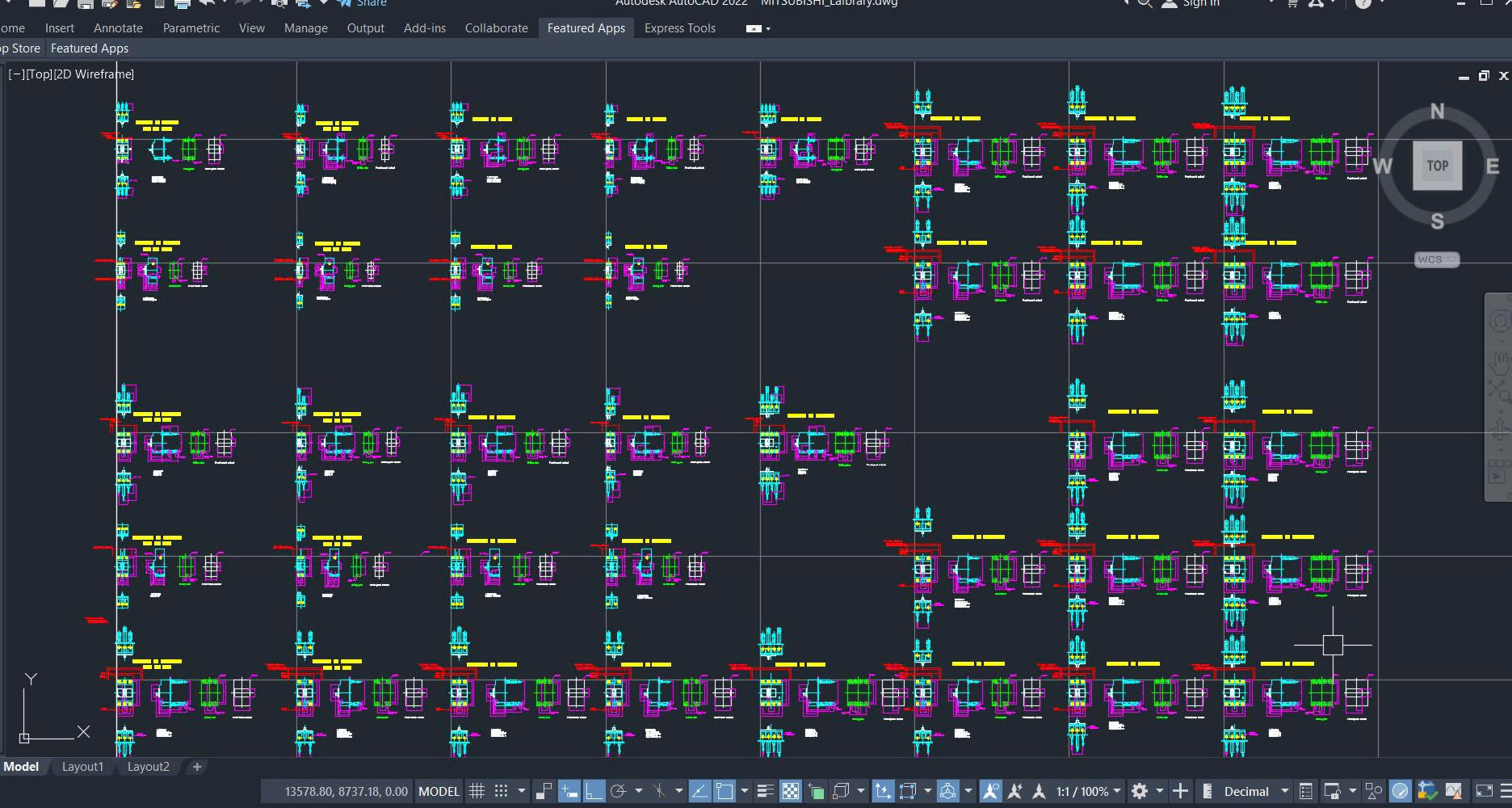Open the Express Tools ribbon tab
Viewport: 1512px width, 808px height.
[680, 27]
